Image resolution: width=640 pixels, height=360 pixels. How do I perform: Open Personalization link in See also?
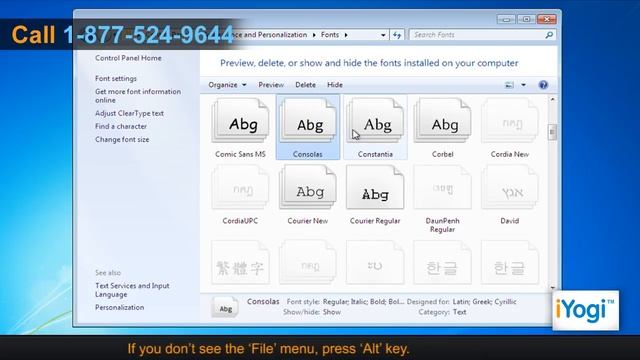click(120, 307)
